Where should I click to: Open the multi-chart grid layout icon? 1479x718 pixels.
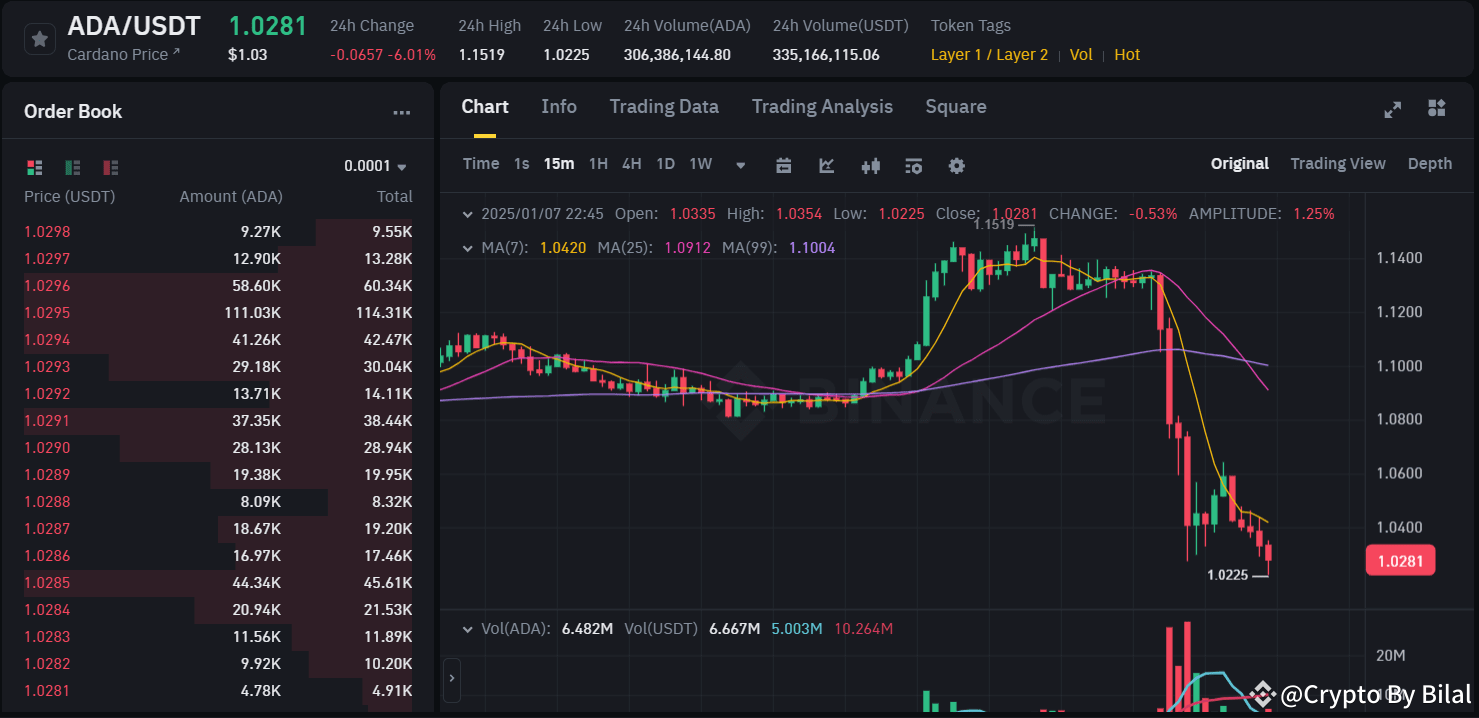pos(1437,108)
